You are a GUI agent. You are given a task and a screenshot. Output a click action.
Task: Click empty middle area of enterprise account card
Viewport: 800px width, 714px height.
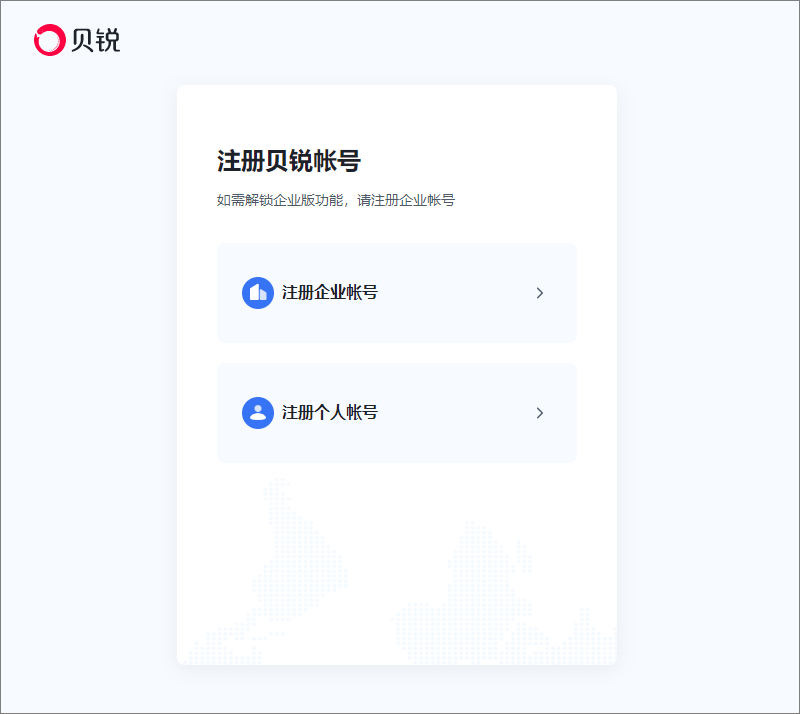coord(454,293)
